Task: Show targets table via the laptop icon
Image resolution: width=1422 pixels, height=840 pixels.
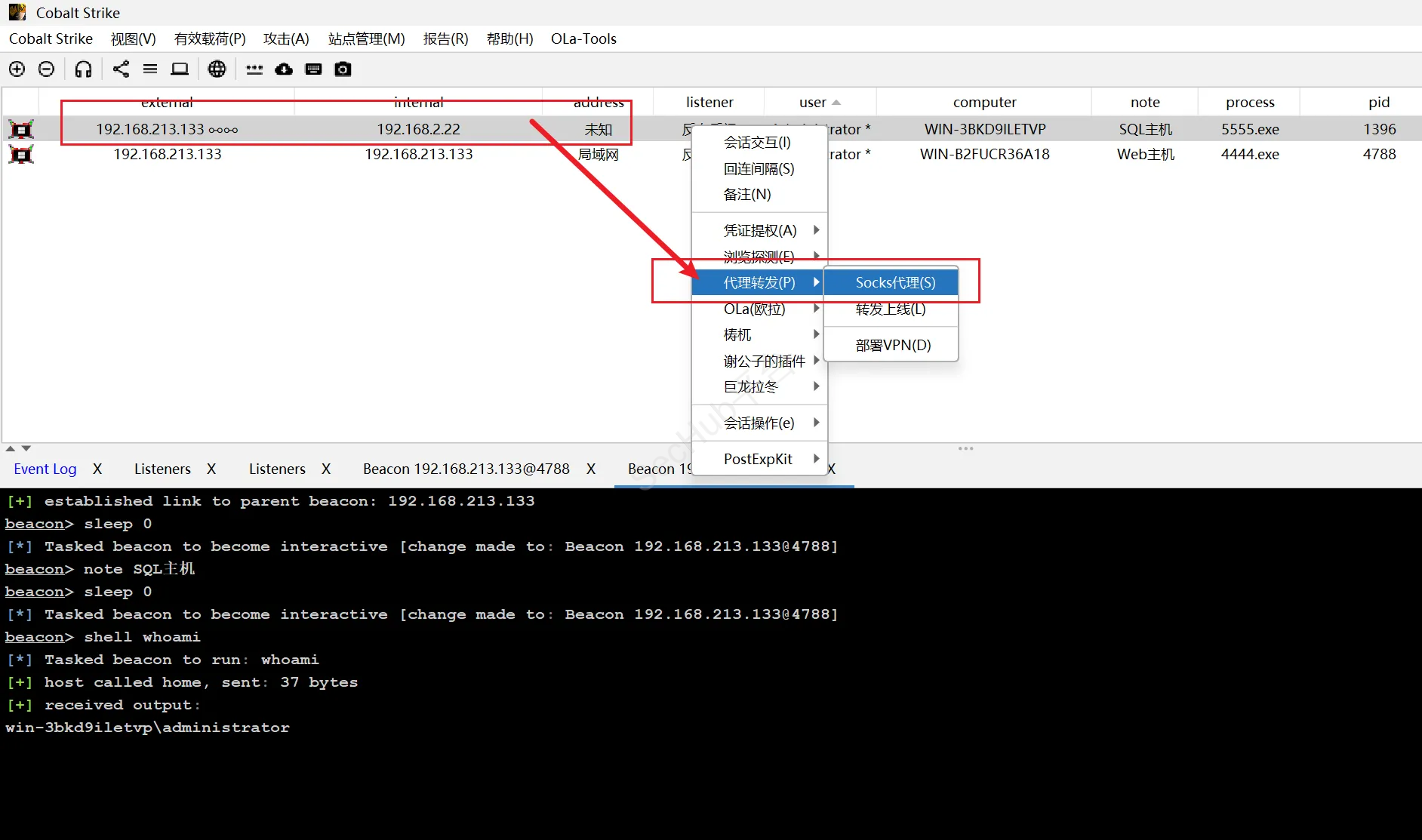Action: click(x=180, y=69)
